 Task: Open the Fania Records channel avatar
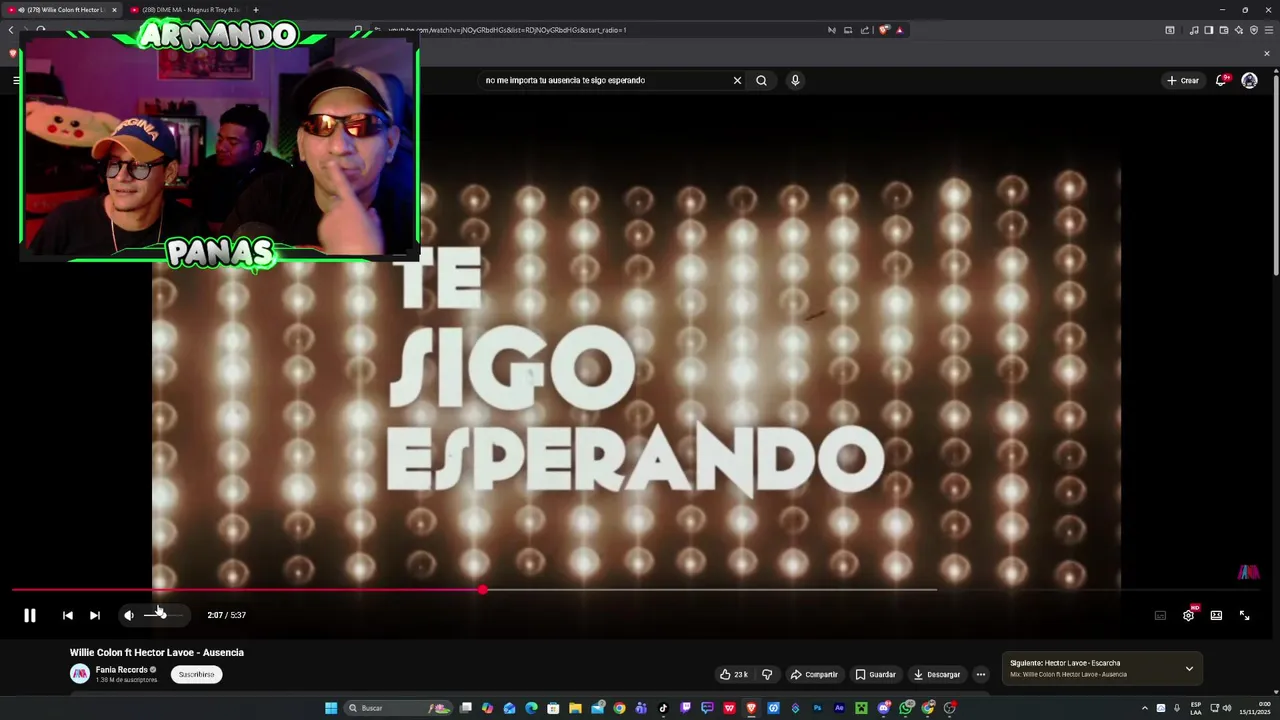[x=79, y=674]
